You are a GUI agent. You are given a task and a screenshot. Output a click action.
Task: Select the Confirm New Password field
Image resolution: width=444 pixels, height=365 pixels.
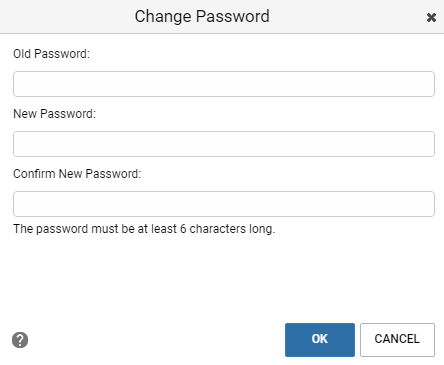click(x=224, y=204)
